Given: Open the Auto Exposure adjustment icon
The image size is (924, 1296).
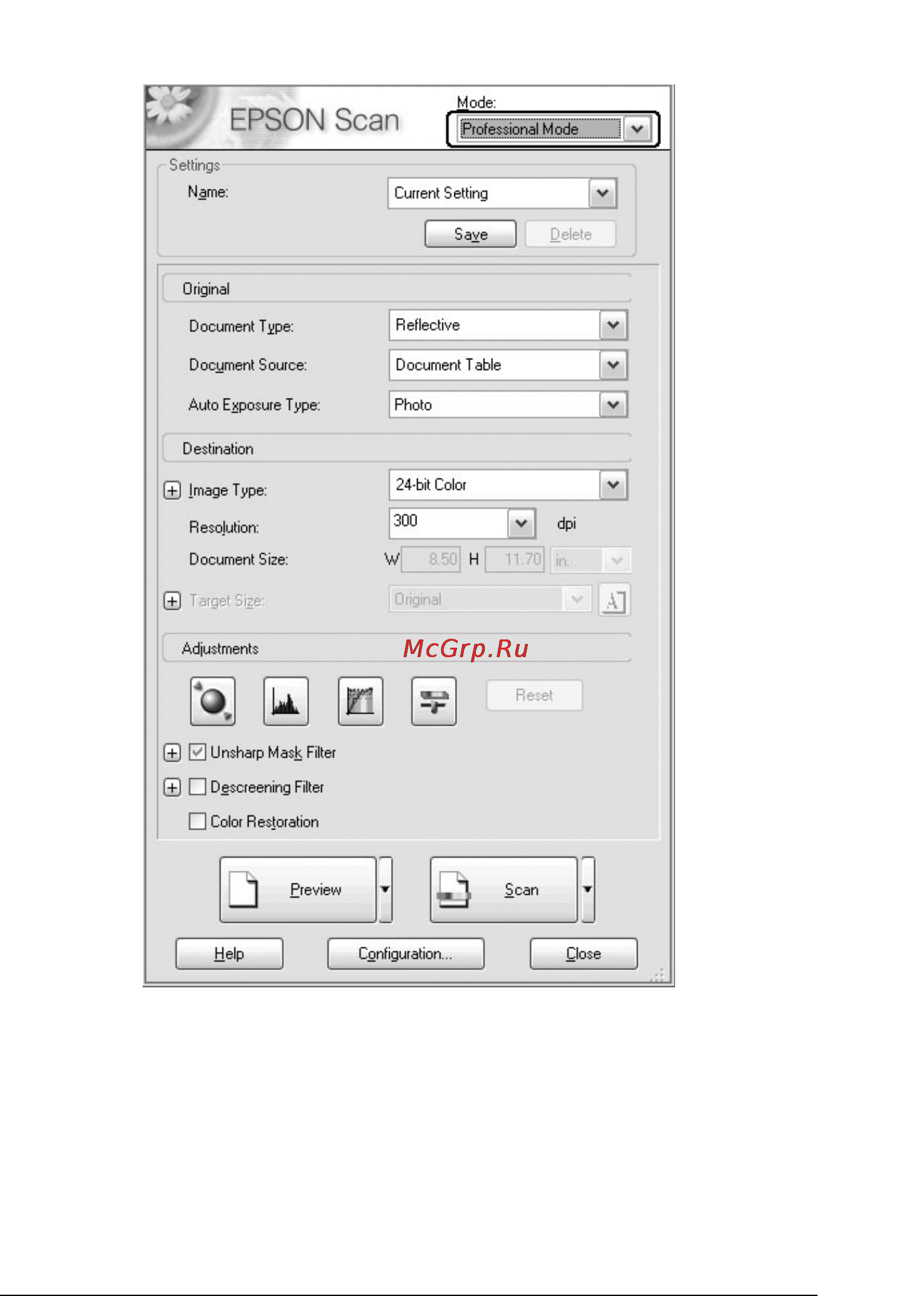Looking at the screenshot, I should [x=213, y=701].
